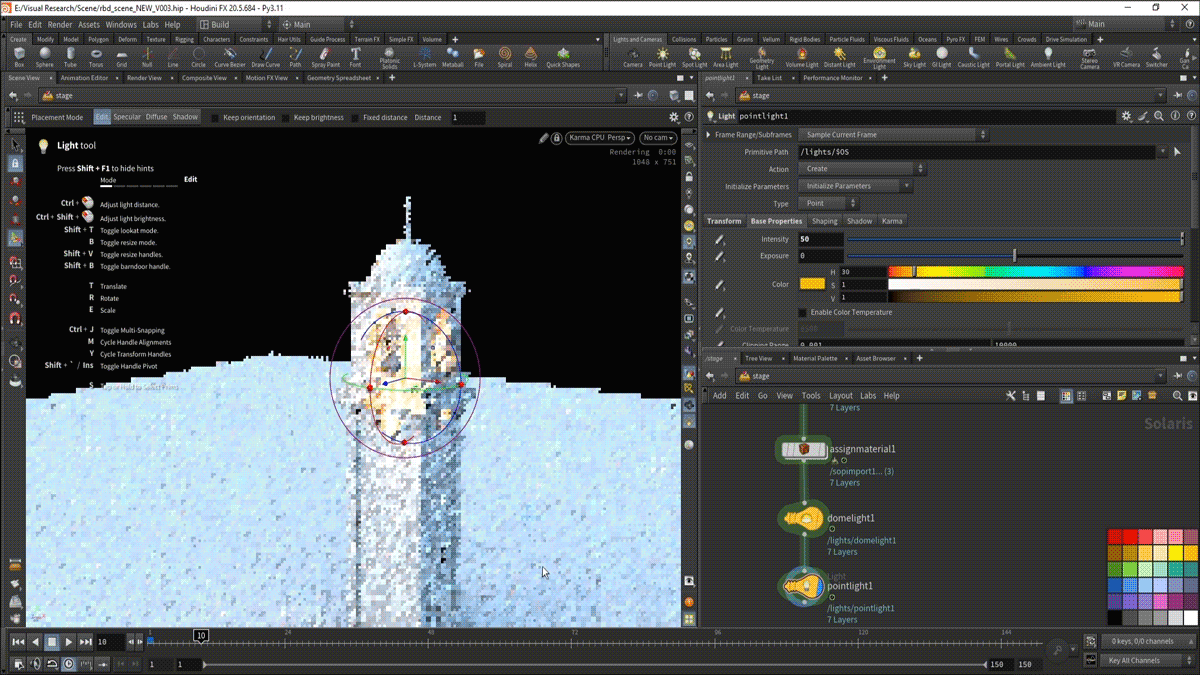This screenshot has height=675, width=1200.
Task: Add a Spot Light from the shelf
Action: pyautogui.click(x=694, y=56)
